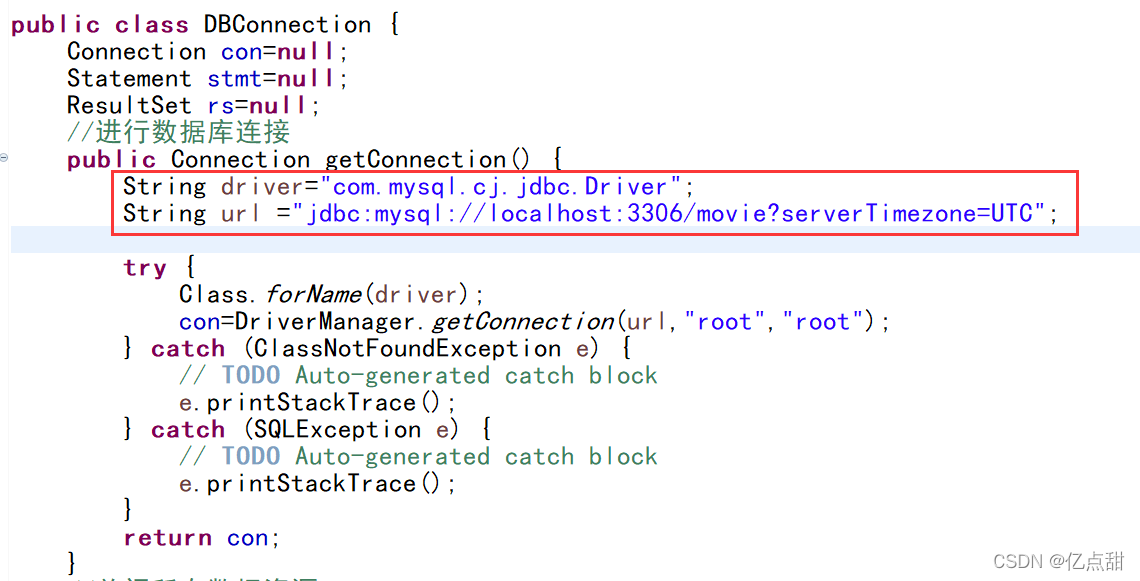
Task: Click 'return con;' statement
Action: (201, 538)
